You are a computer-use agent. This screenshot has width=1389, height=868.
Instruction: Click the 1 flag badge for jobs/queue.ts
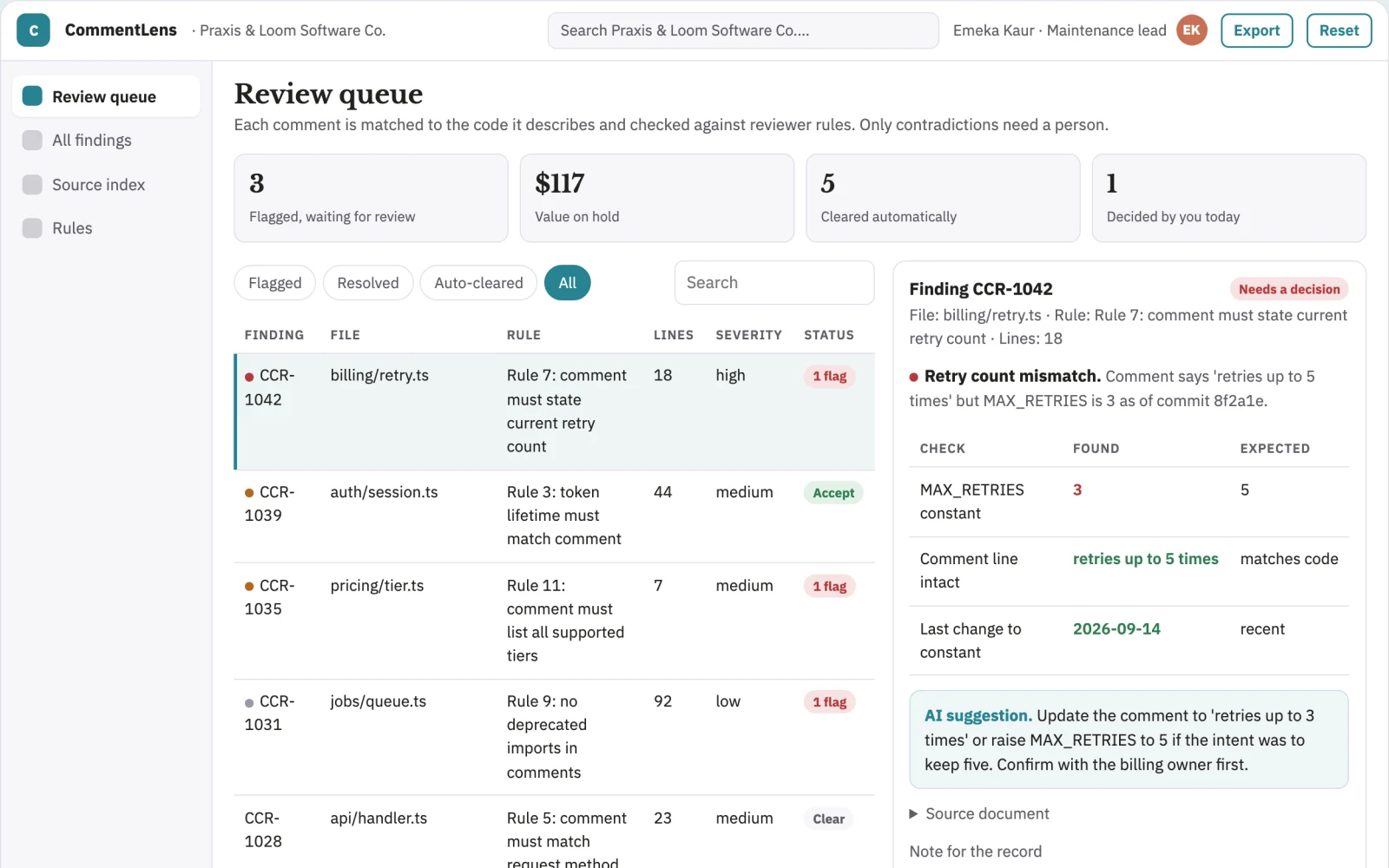tap(829, 702)
